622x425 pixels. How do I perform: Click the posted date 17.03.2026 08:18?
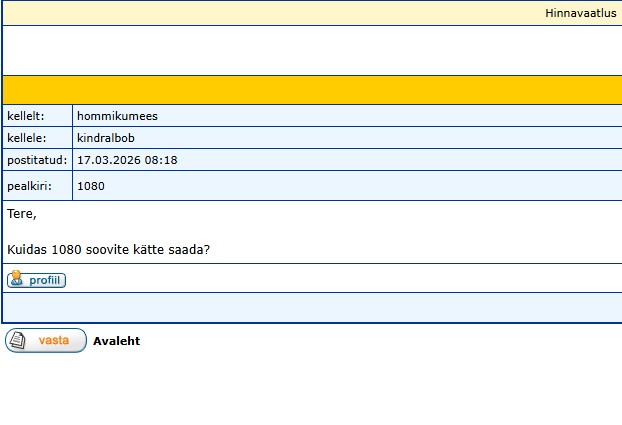[x=127, y=160]
